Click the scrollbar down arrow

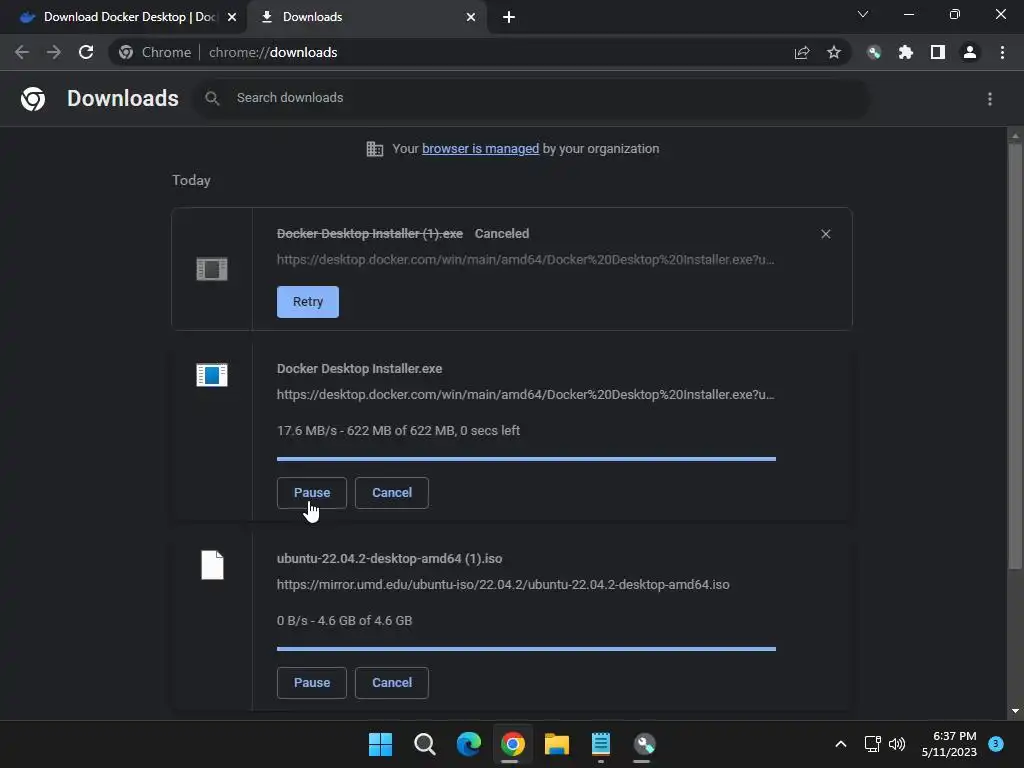pos(1015,711)
